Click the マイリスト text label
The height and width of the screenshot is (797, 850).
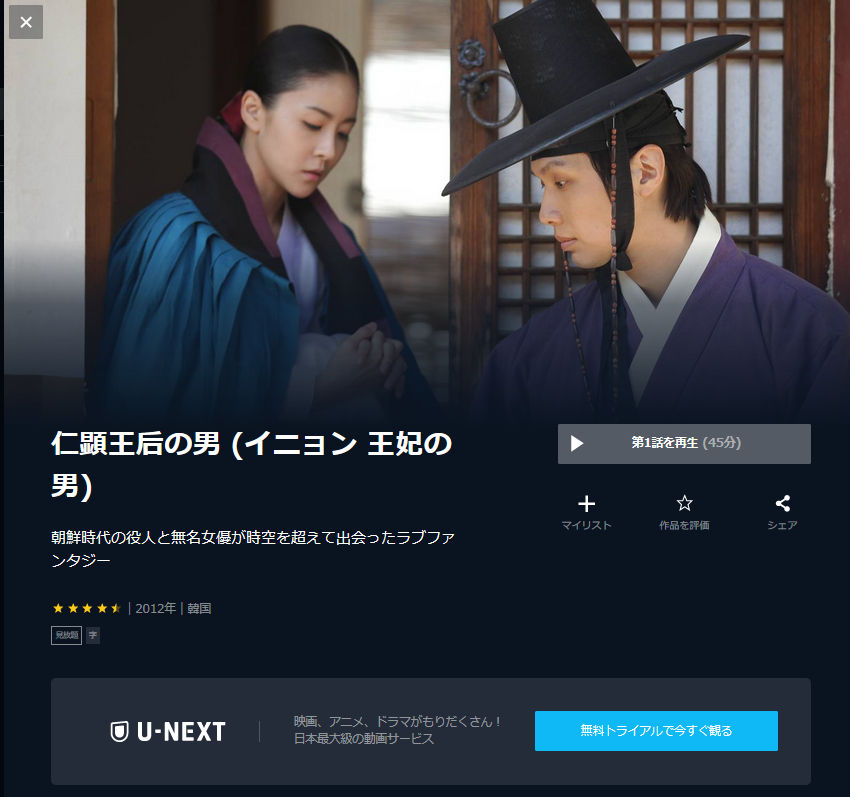(x=586, y=525)
